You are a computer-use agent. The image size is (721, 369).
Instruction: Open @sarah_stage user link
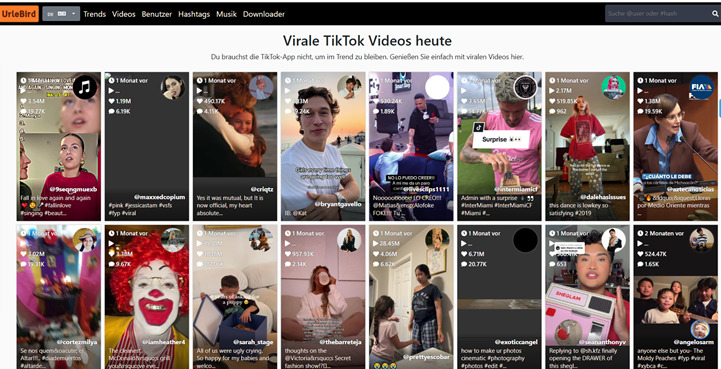click(x=254, y=342)
